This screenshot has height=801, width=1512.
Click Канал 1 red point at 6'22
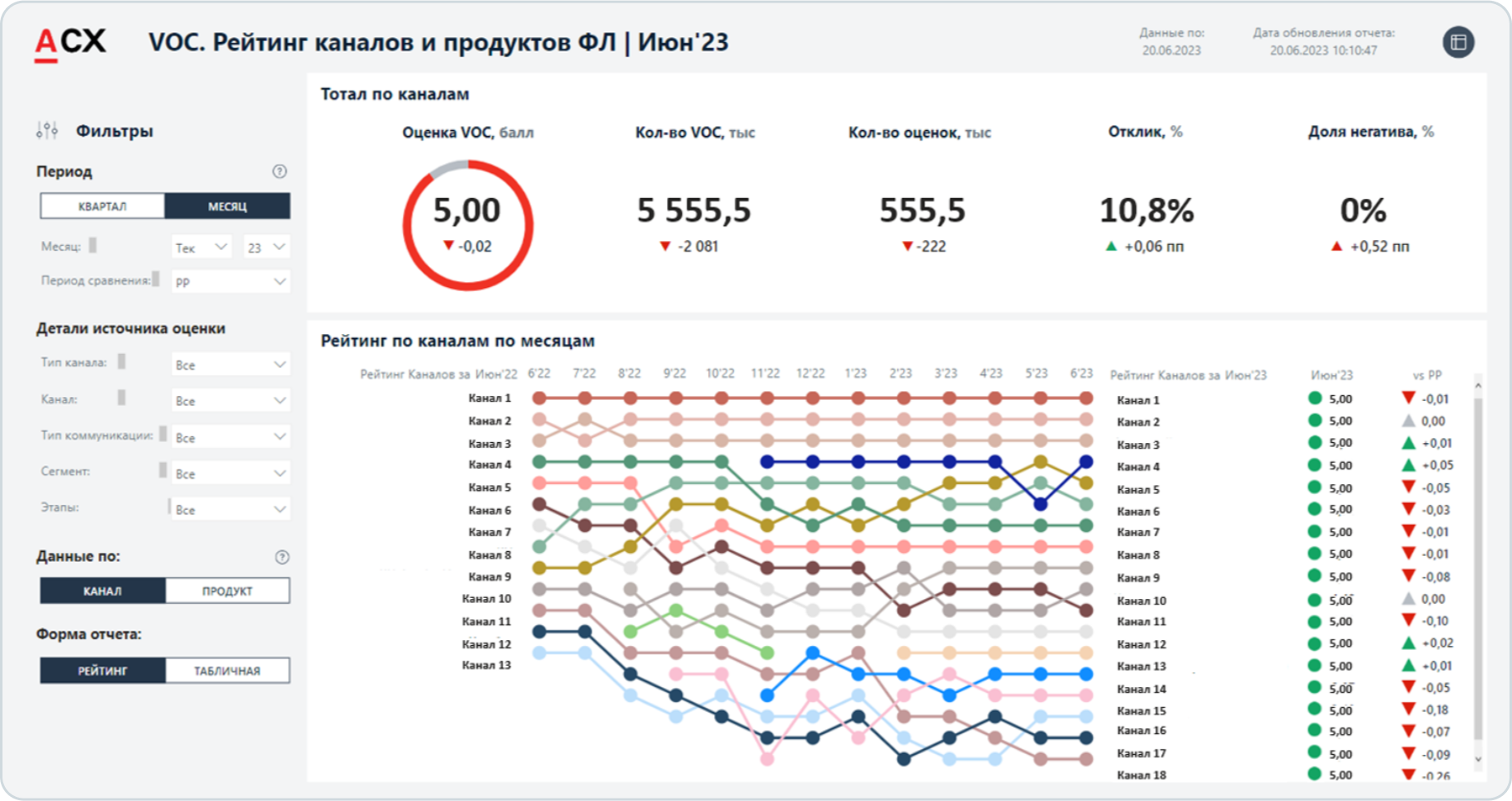coord(540,398)
